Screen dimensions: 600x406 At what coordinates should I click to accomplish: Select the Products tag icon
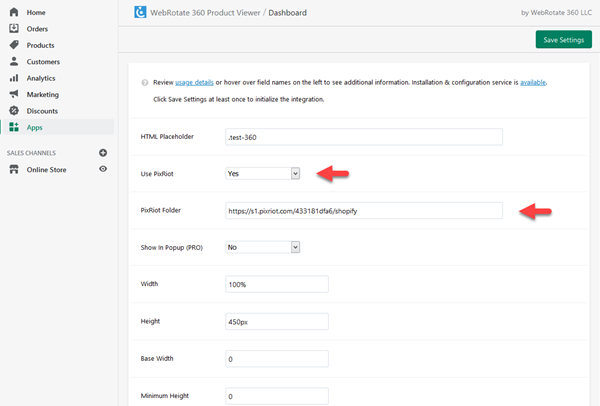[x=13, y=45]
